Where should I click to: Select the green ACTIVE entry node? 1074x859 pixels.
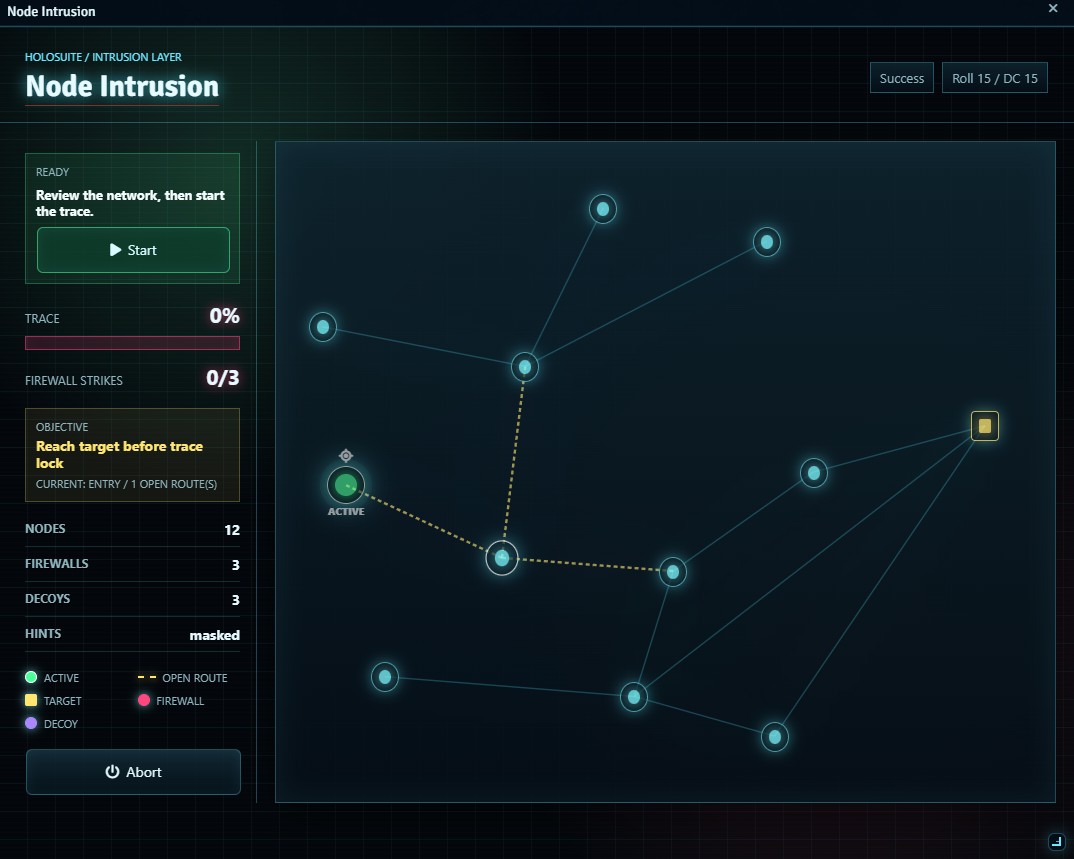click(346, 485)
